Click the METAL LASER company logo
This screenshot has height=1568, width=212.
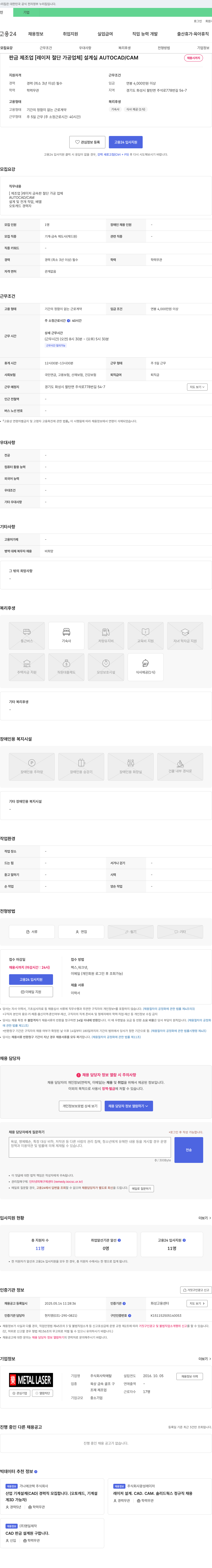click(31, 1380)
